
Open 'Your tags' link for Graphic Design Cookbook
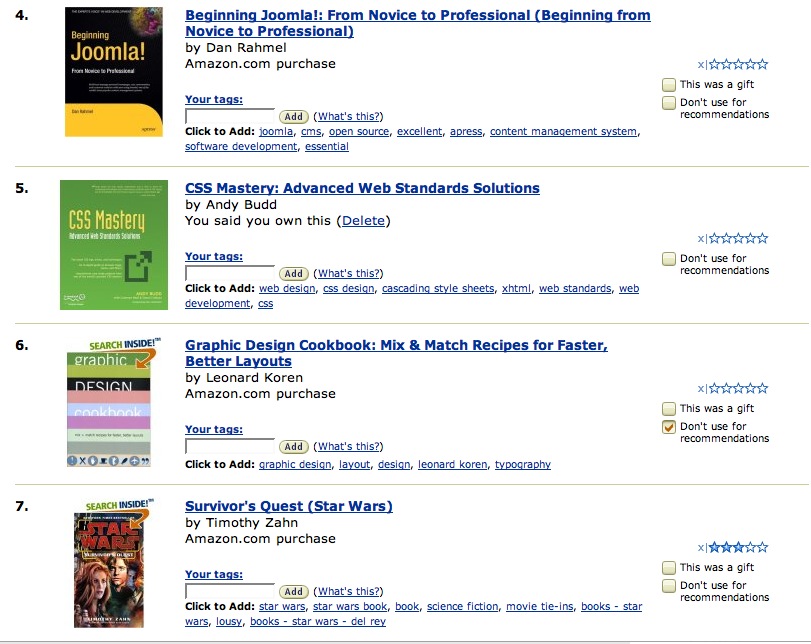pos(214,429)
